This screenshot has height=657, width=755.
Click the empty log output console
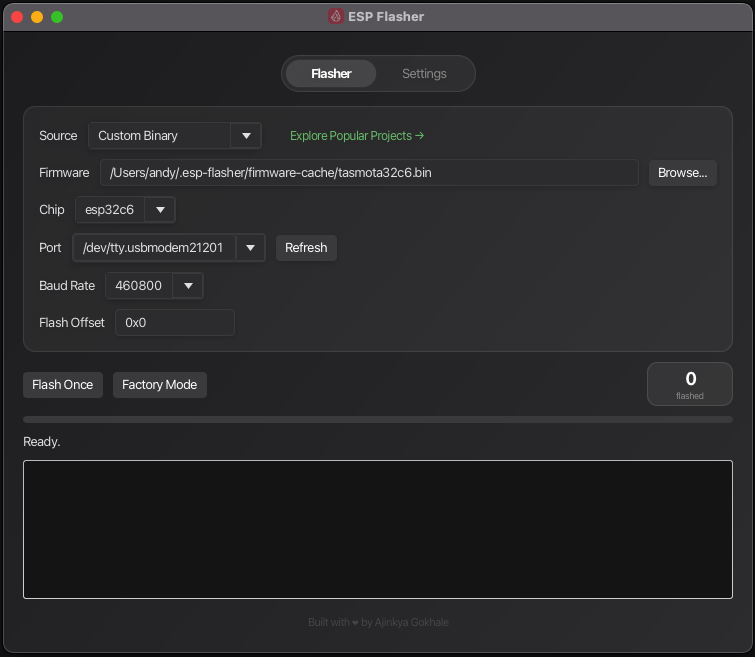378,529
